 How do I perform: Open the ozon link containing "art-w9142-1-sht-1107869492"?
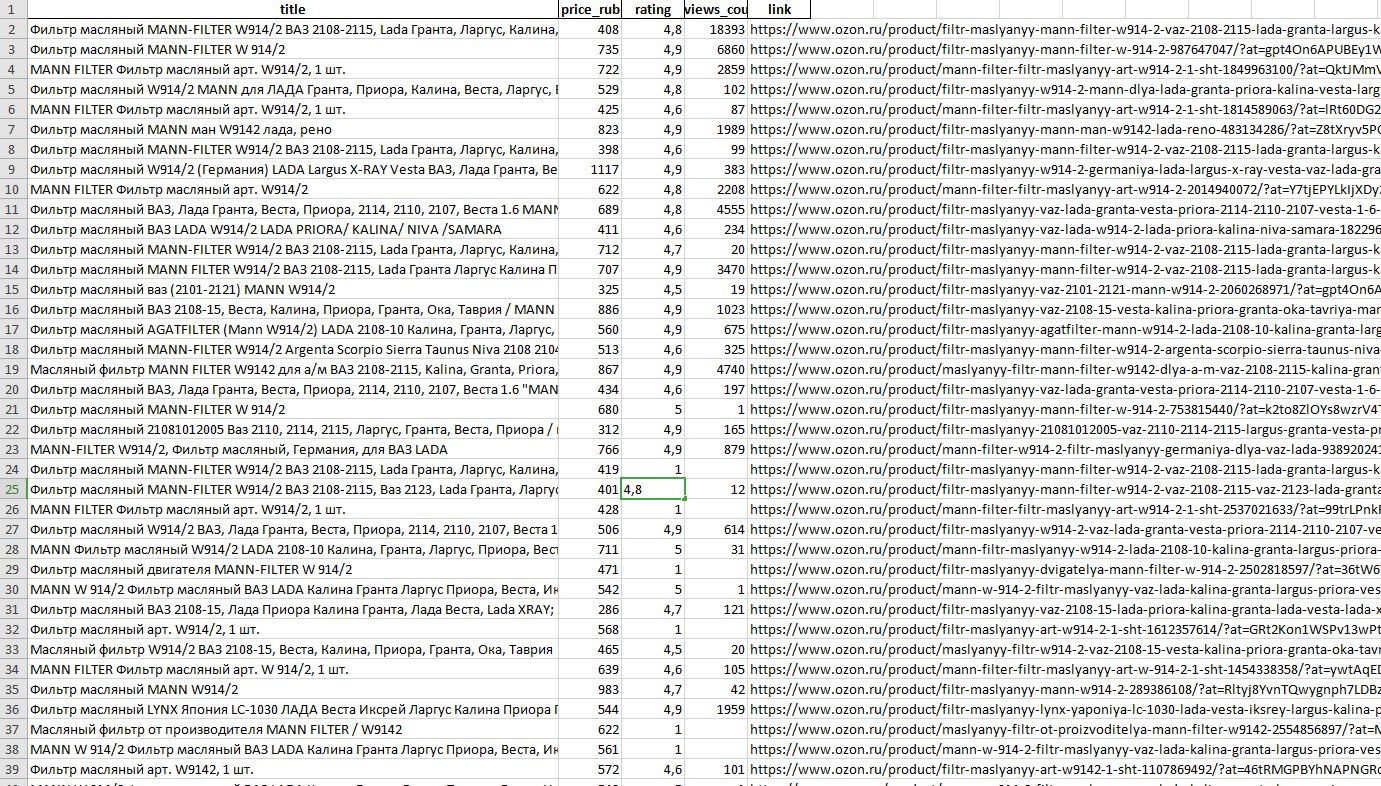[1065, 769]
